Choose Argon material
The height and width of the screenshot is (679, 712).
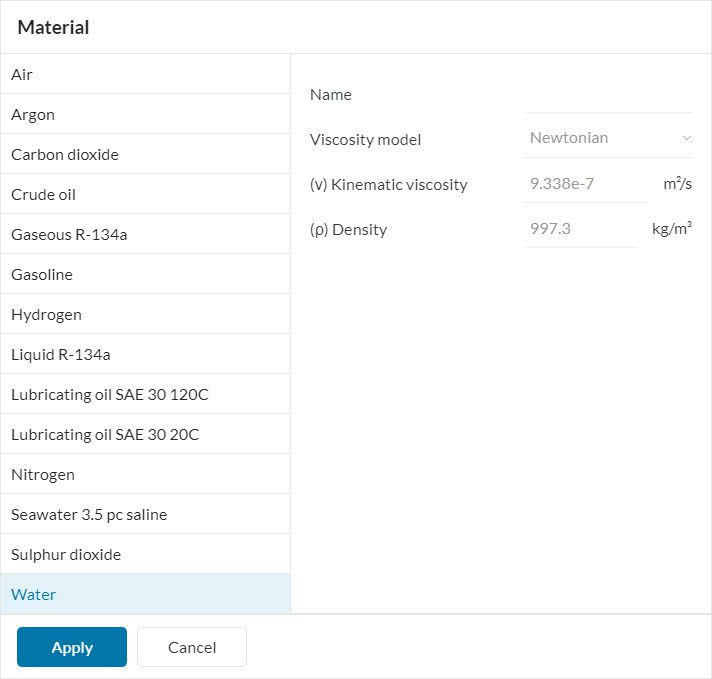145,115
